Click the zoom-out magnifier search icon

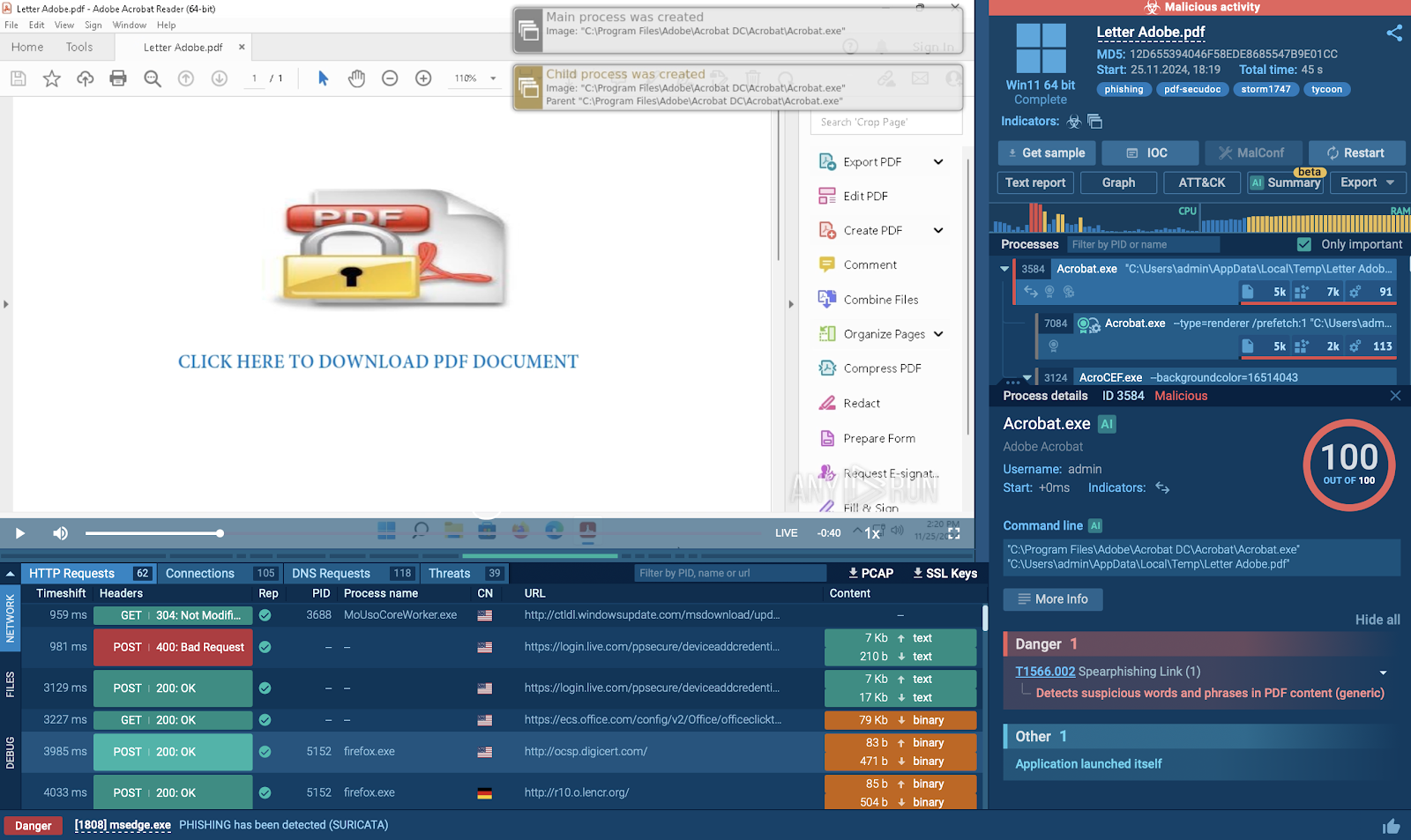153,78
